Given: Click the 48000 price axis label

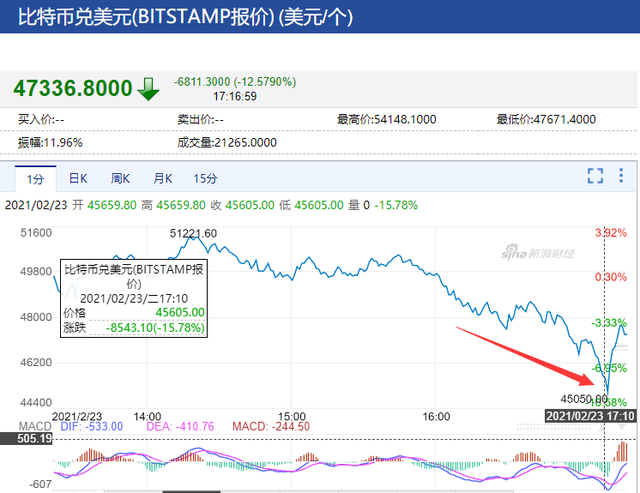Looking at the screenshot, I should (36, 317).
